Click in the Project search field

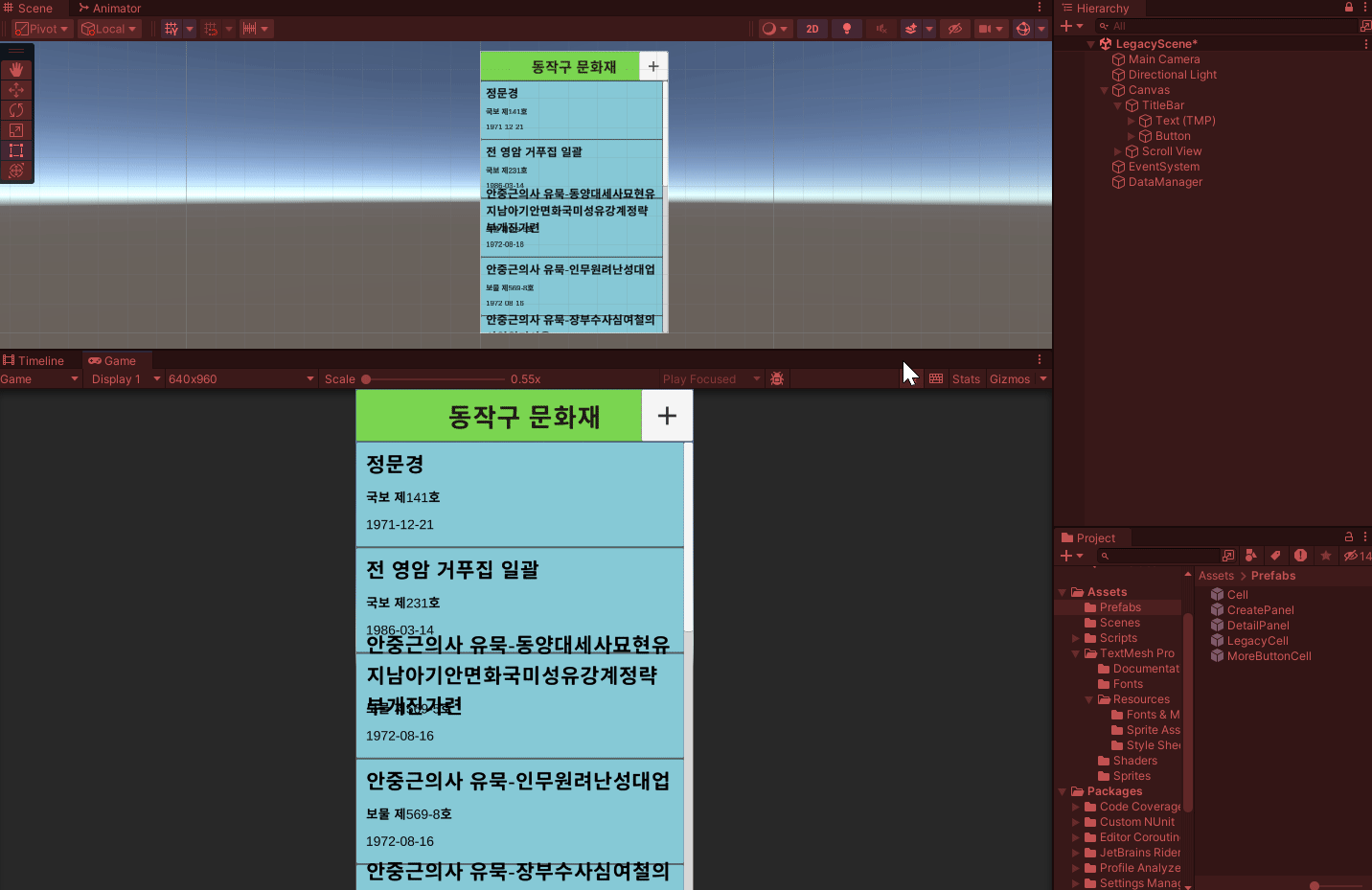(1159, 556)
